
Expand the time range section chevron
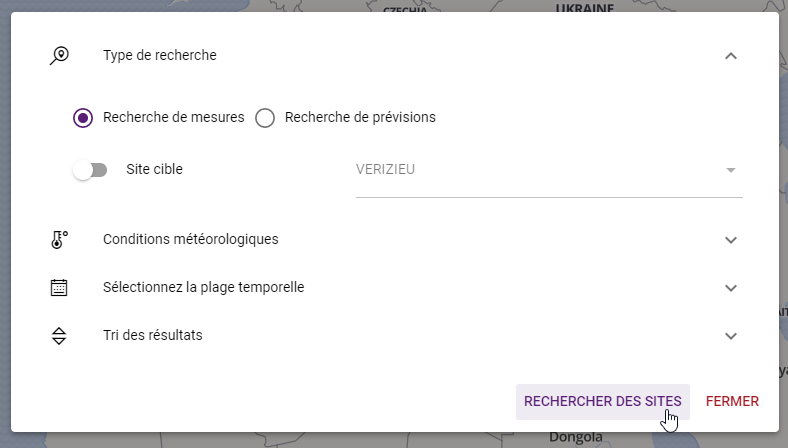731,287
